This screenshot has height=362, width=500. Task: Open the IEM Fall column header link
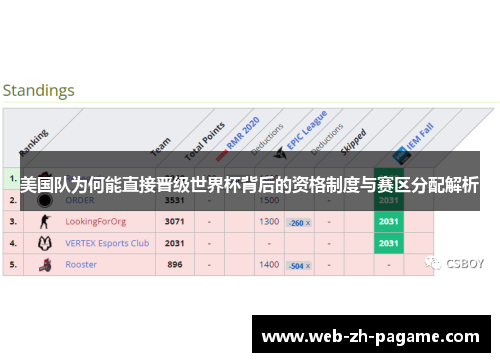(x=420, y=136)
